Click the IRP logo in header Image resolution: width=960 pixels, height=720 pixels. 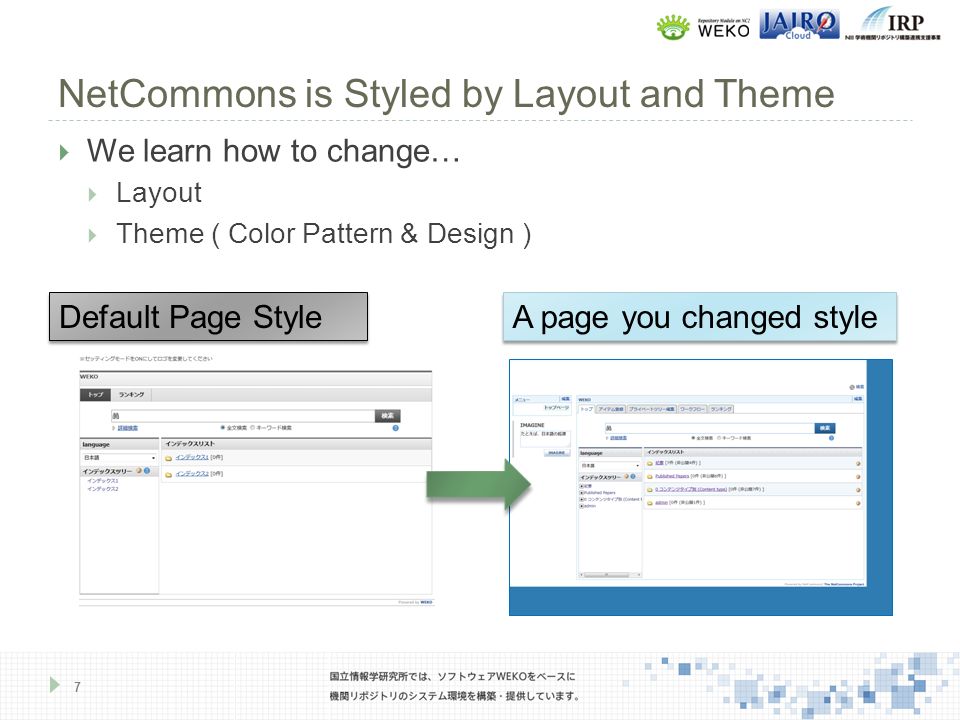(893, 24)
